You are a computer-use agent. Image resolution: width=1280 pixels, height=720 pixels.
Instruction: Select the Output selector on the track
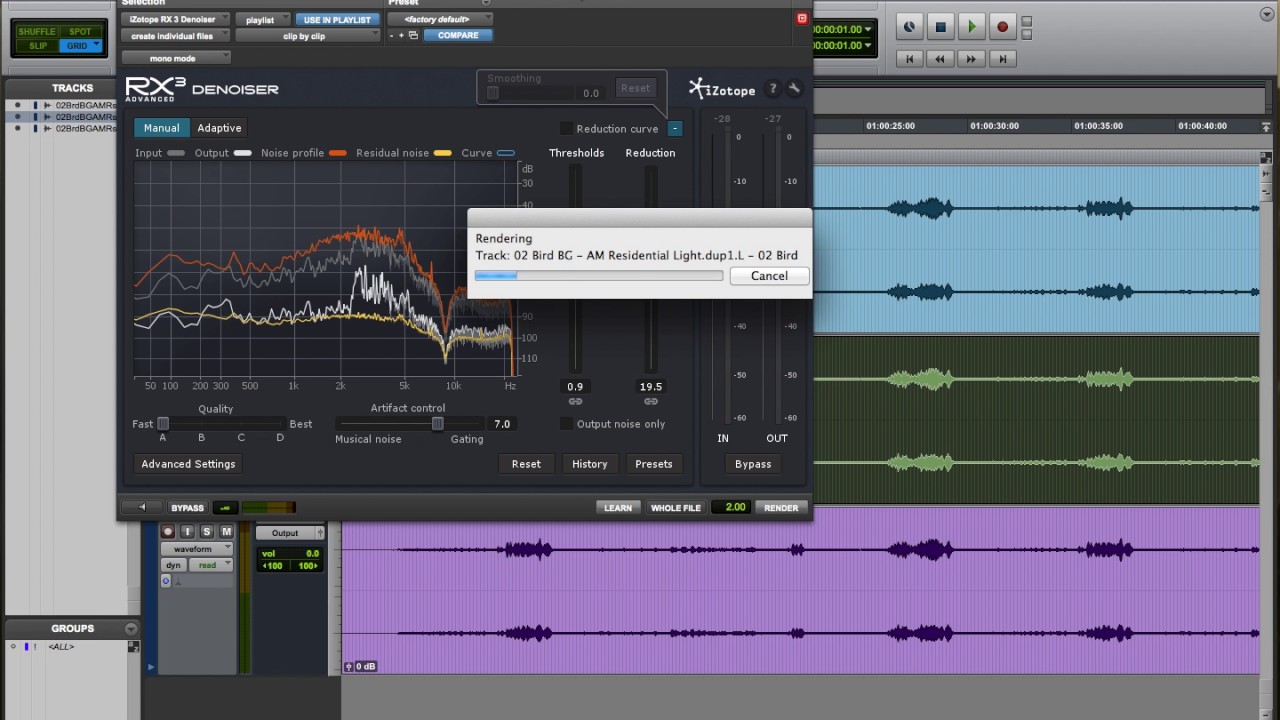pos(289,533)
